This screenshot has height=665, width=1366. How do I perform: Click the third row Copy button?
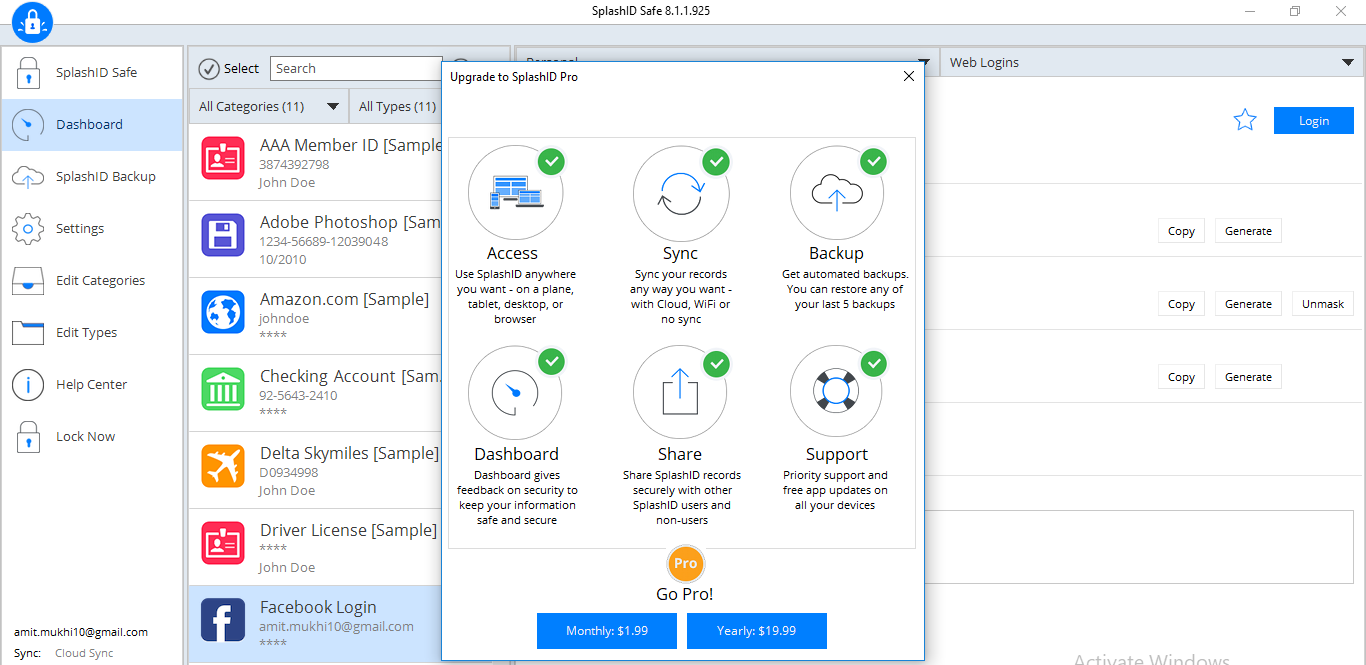pos(1181,377)
